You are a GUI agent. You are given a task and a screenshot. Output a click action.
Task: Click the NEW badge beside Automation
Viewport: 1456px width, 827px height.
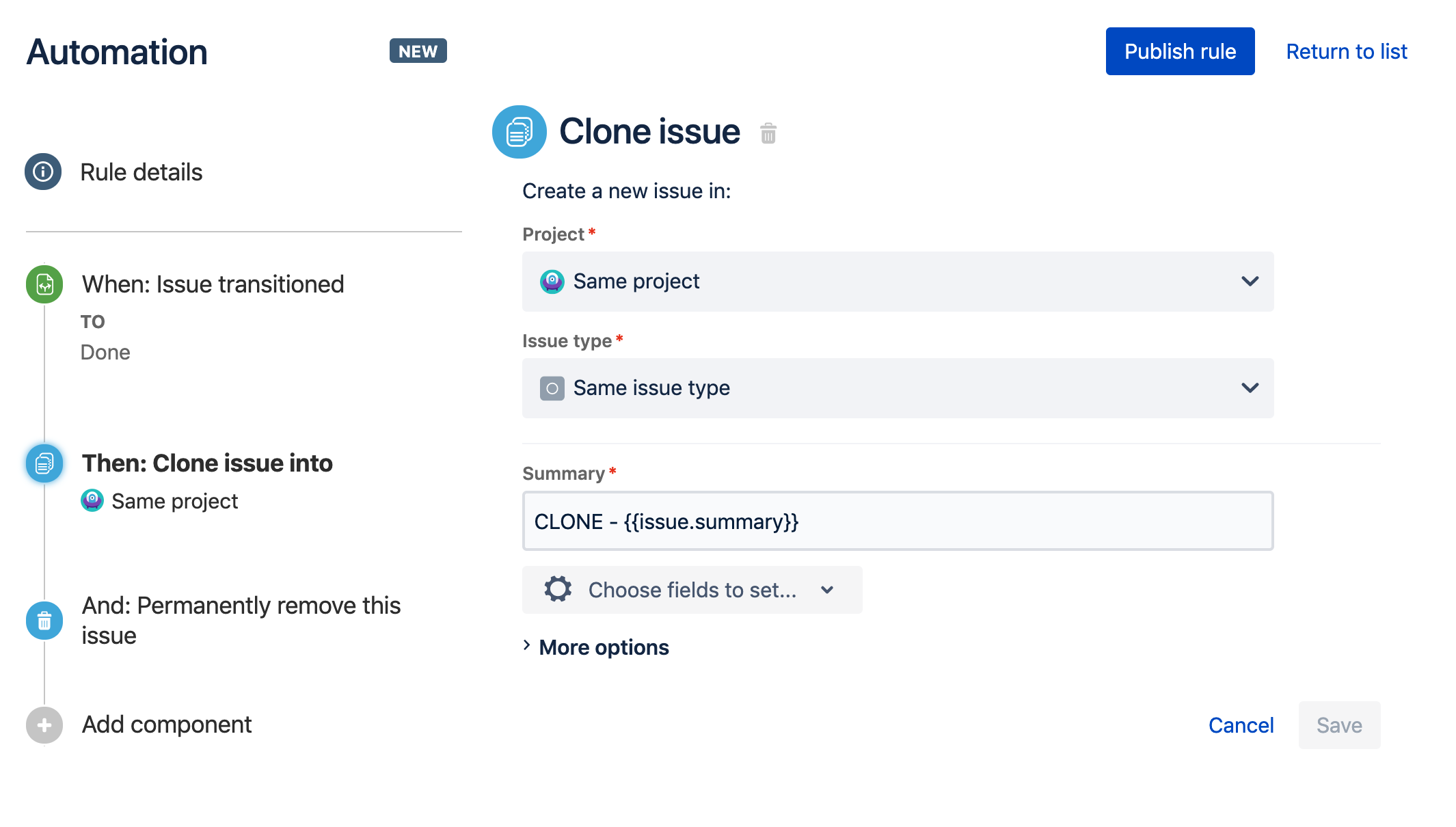tap(418, 51)
